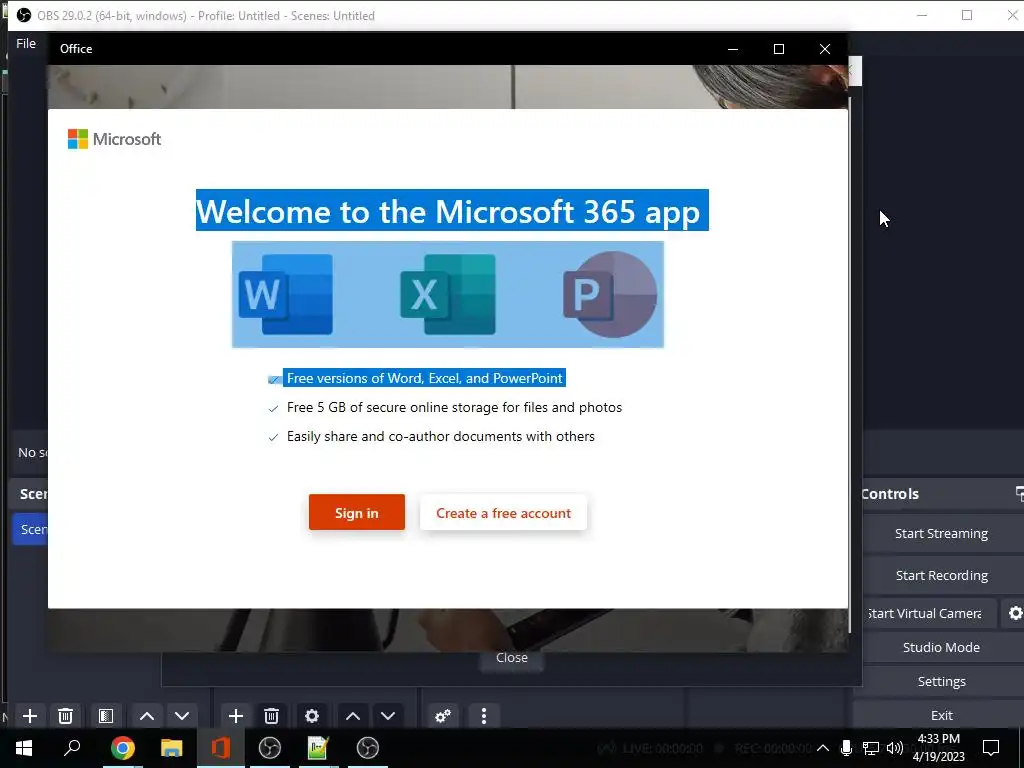Open Chrome from the taskbar

(x=122, y=748)
